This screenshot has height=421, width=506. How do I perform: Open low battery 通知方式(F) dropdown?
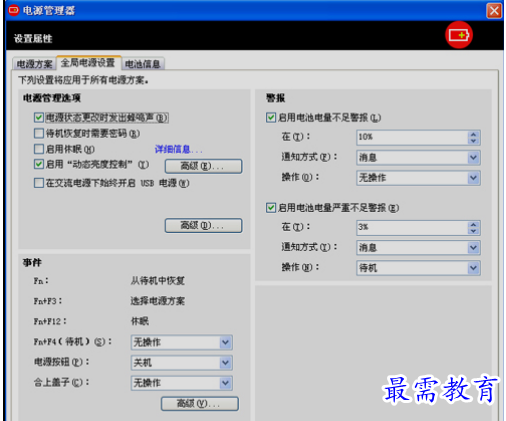tap(418, 158)
